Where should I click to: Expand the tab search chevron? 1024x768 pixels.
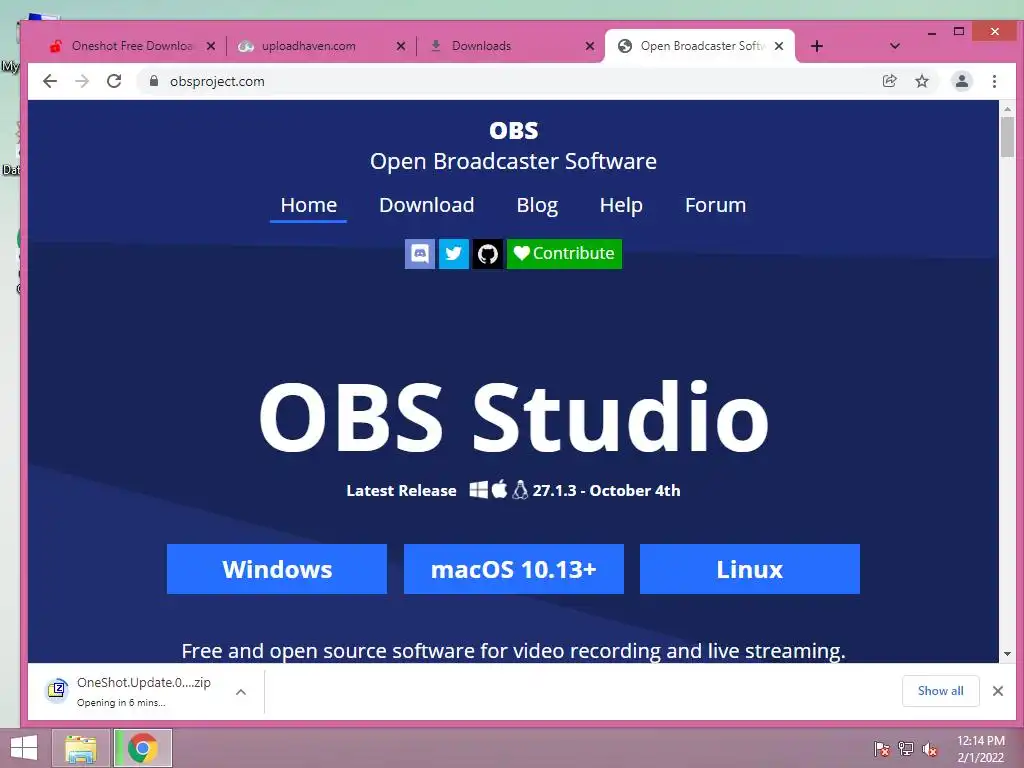pos(895,46)
